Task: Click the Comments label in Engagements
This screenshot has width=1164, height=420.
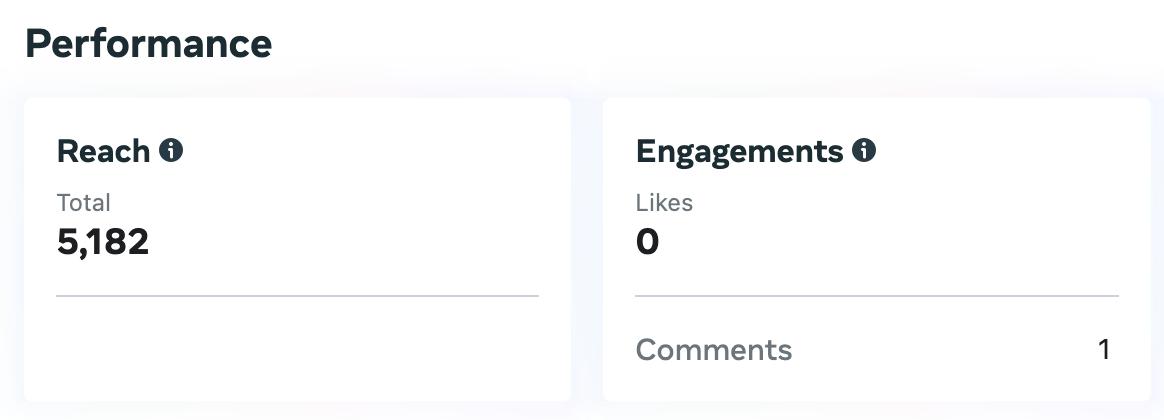Action: [713, 350]
